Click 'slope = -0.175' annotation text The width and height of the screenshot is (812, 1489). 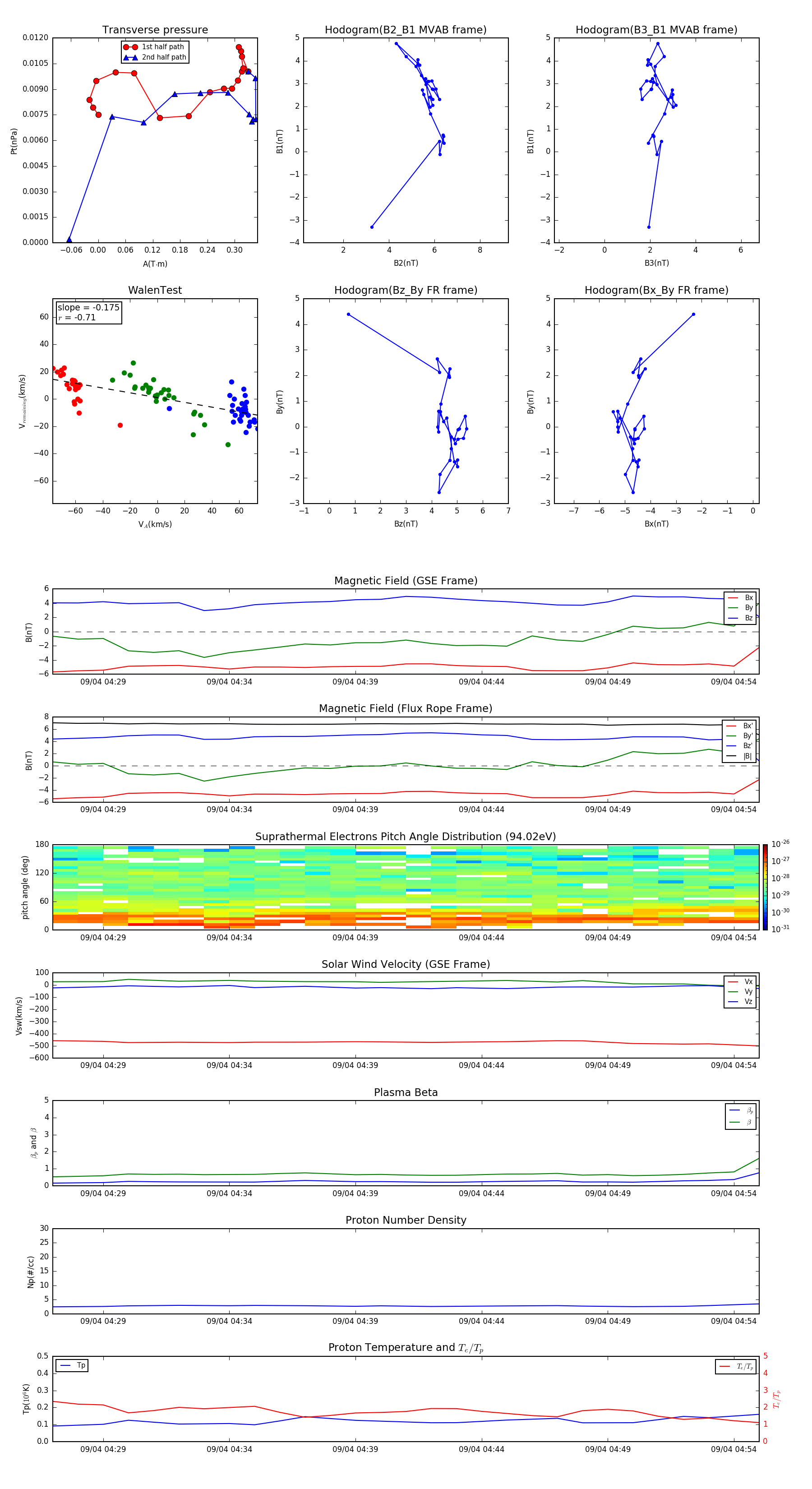(x=88, y=308)
